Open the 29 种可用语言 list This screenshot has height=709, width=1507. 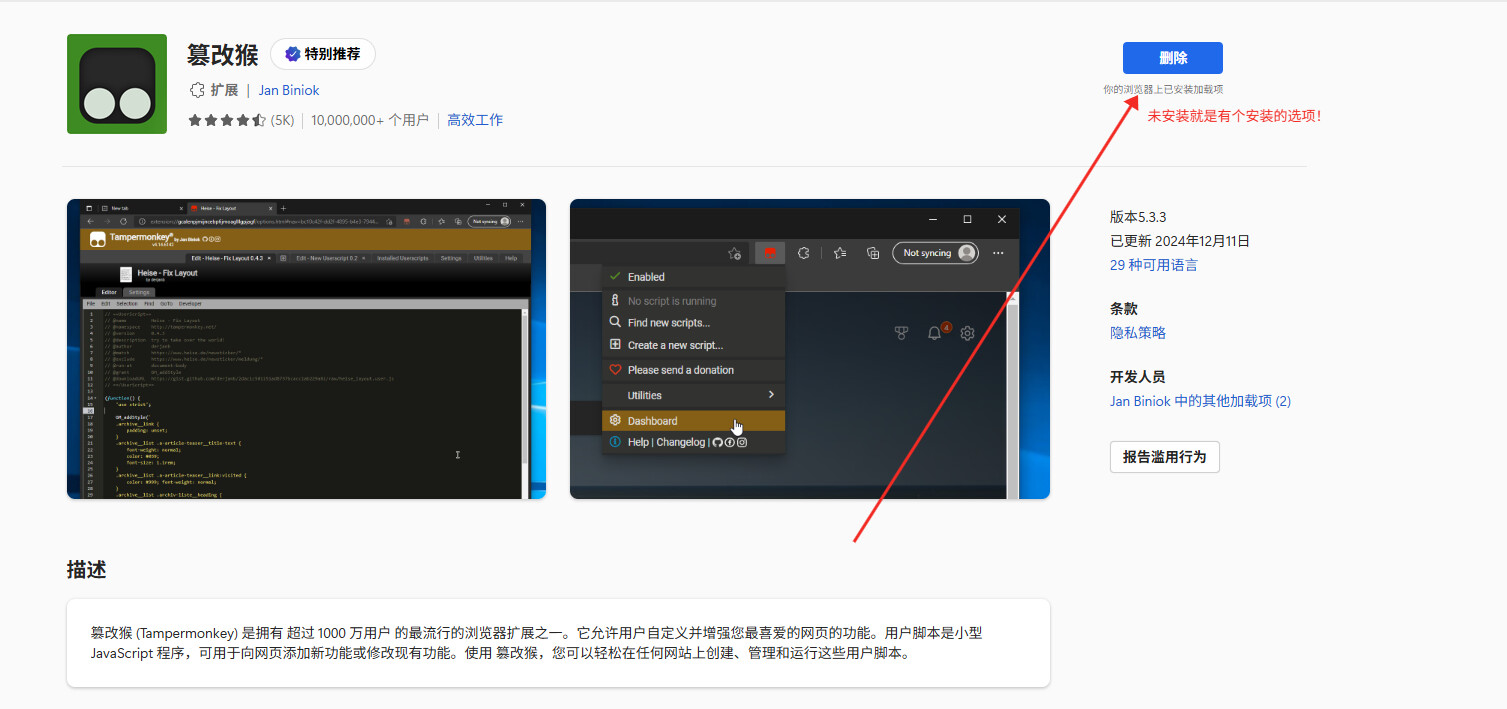(x=1153, y=265)
